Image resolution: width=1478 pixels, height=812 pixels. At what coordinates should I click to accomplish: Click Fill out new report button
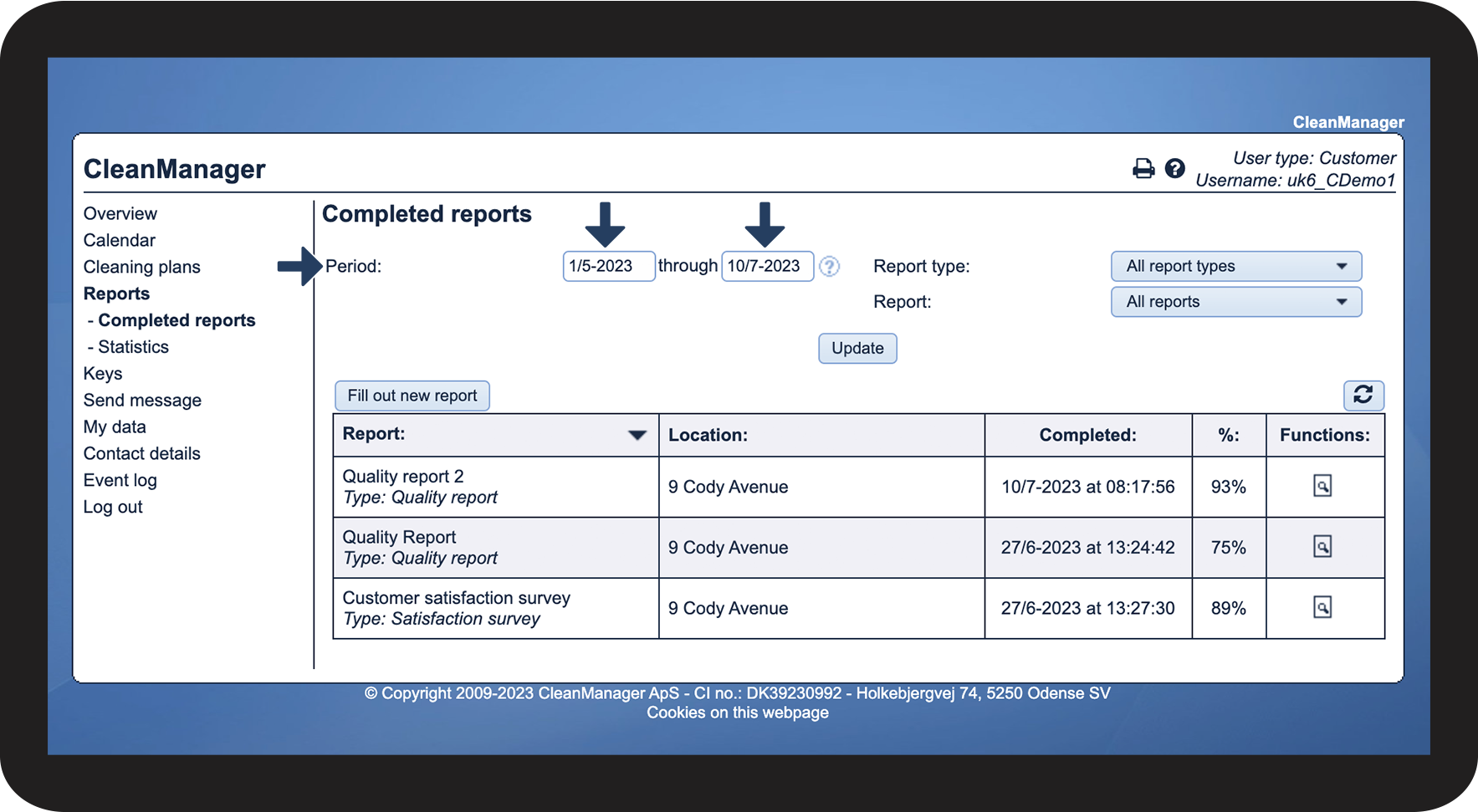(412, 396)
